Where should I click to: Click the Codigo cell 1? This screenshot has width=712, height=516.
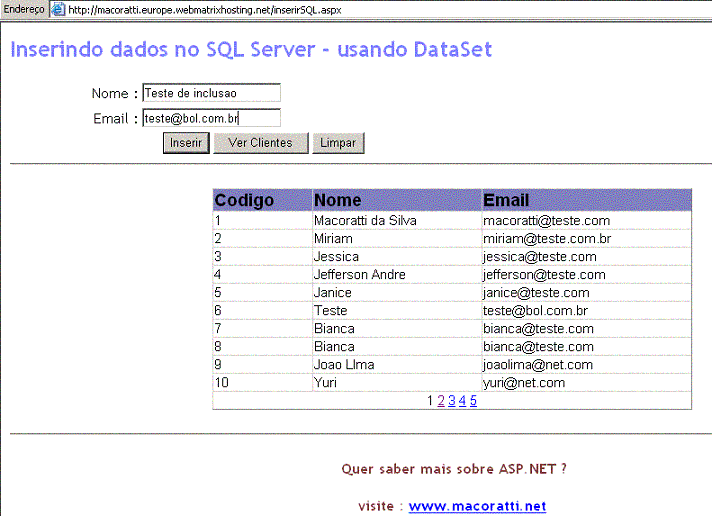tap(262, 221)
